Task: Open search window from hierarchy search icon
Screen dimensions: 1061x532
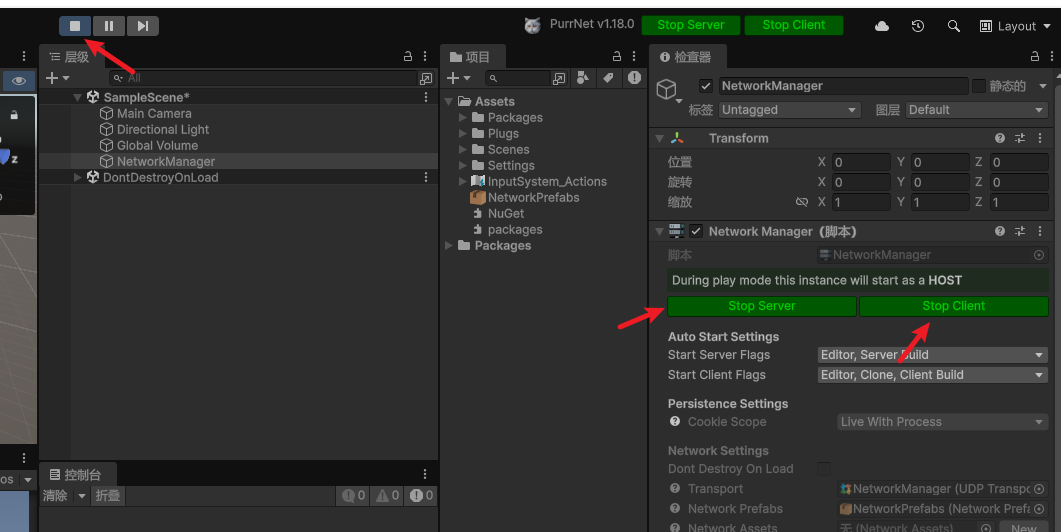Action: point(426,79)
